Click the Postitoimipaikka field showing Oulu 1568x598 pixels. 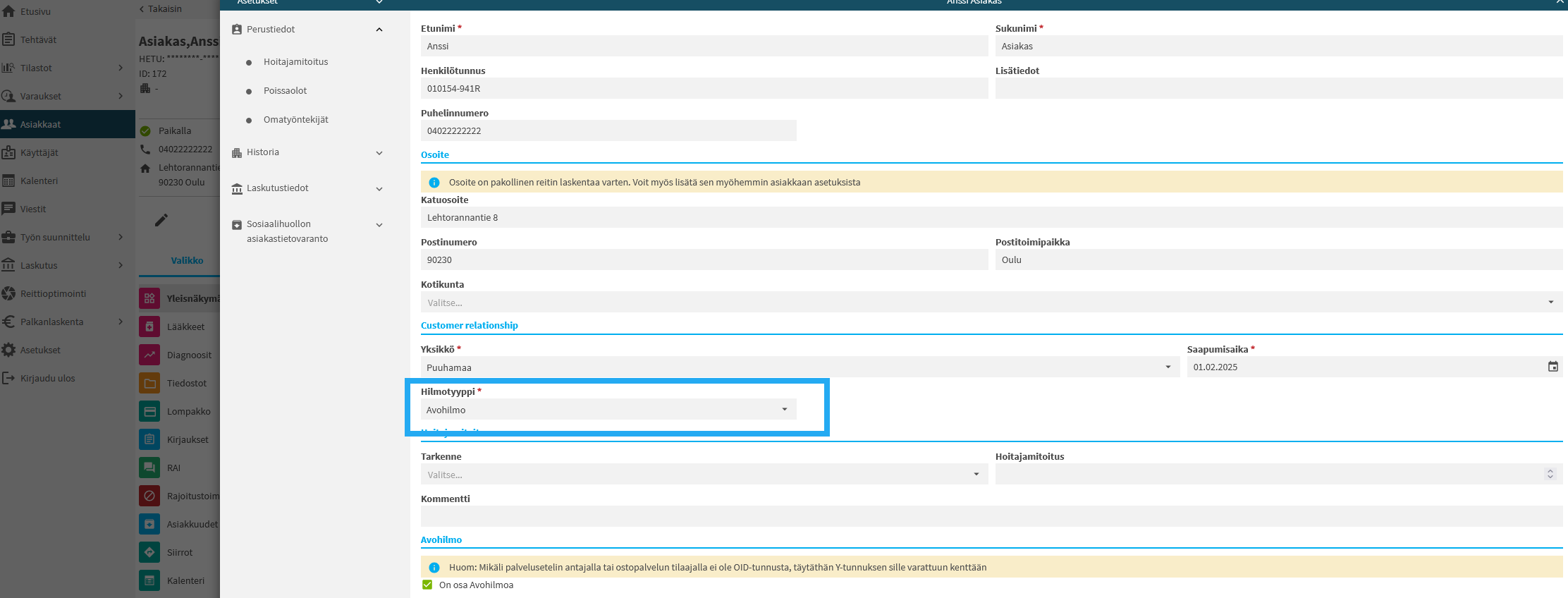[x=1279, y=260]
